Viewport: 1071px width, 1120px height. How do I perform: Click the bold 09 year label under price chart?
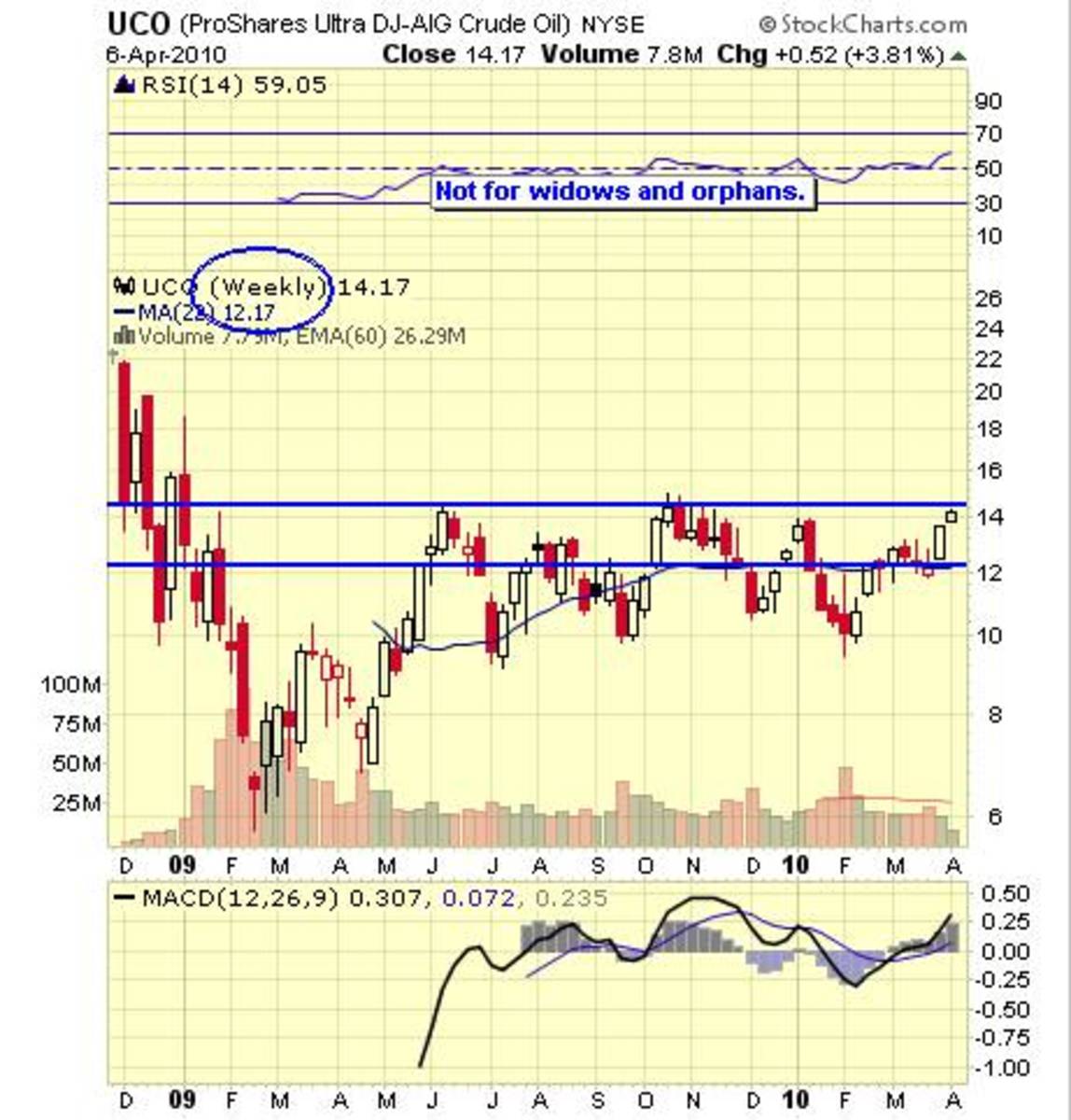click(x=183, y=865)
